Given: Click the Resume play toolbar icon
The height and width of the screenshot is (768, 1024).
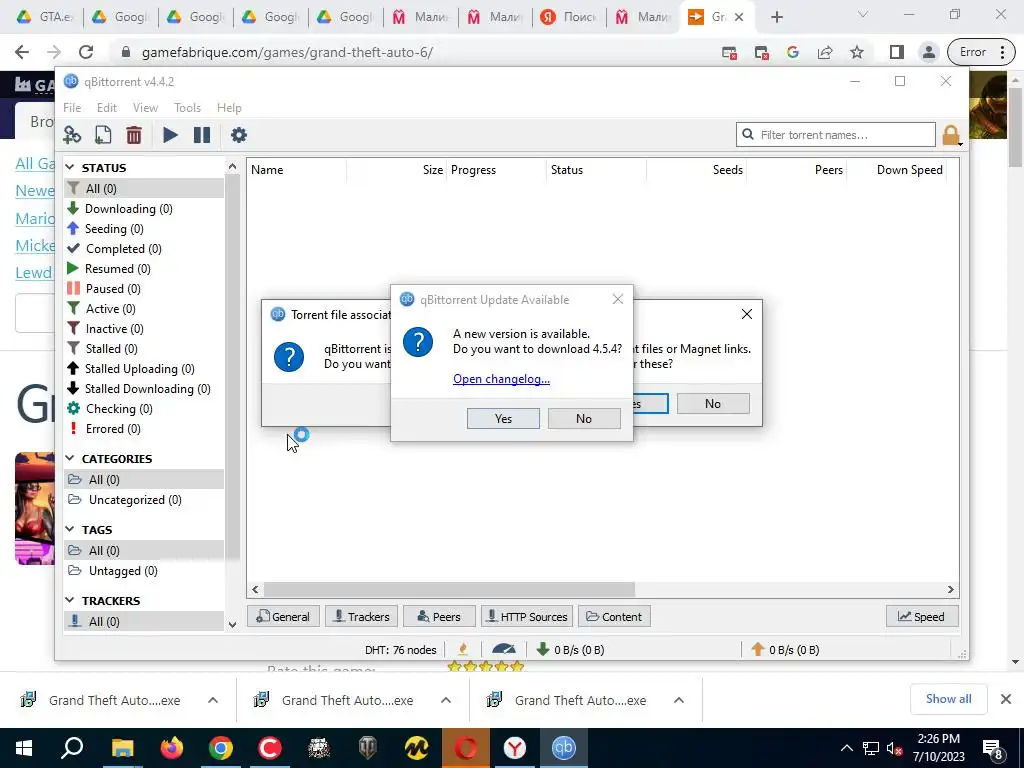Looking at the screenshot, I should click(x=170, y=135).
